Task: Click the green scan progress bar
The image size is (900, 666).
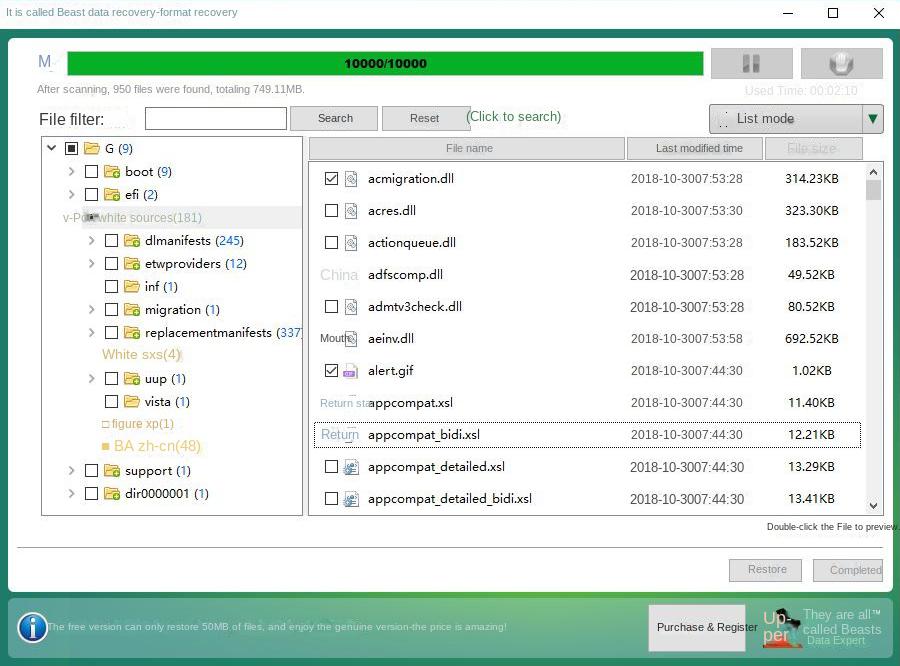Action: tap(385, 62)
